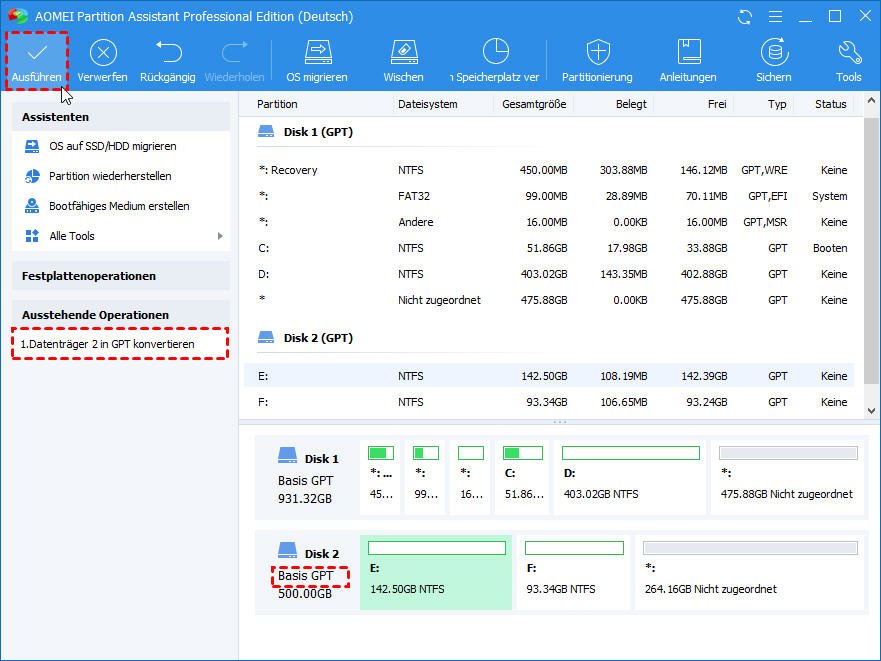Open Alle Tools entry
This screenshot has height=661, width=881.
click(x=72, y=236)
